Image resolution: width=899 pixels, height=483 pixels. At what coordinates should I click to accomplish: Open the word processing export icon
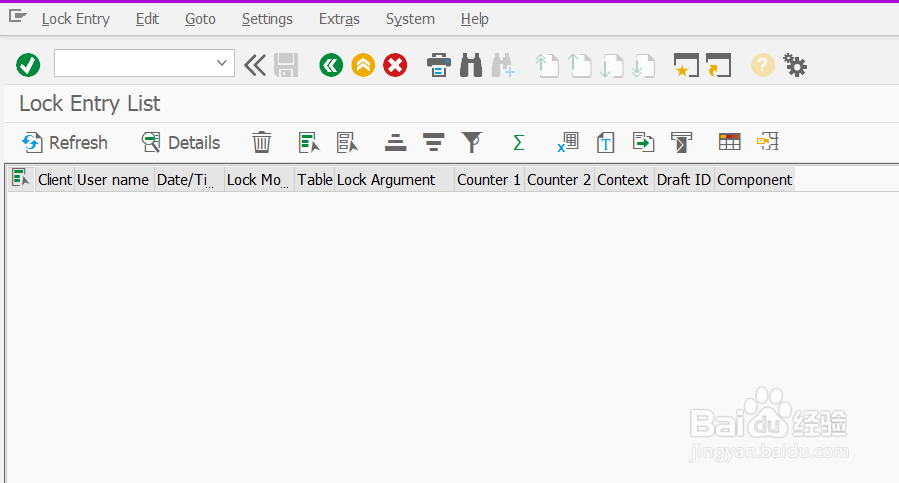coord(605,142)
